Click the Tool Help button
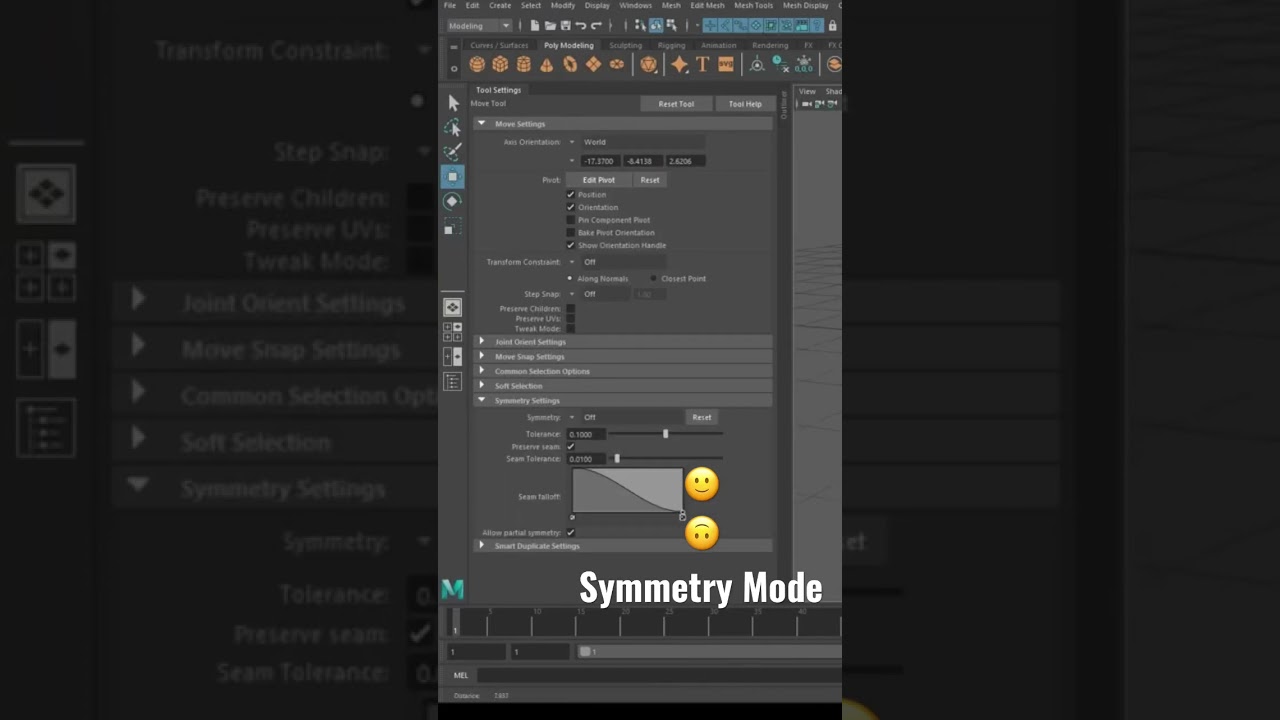This screenshot has width=1280, height=720. [745, 104]
